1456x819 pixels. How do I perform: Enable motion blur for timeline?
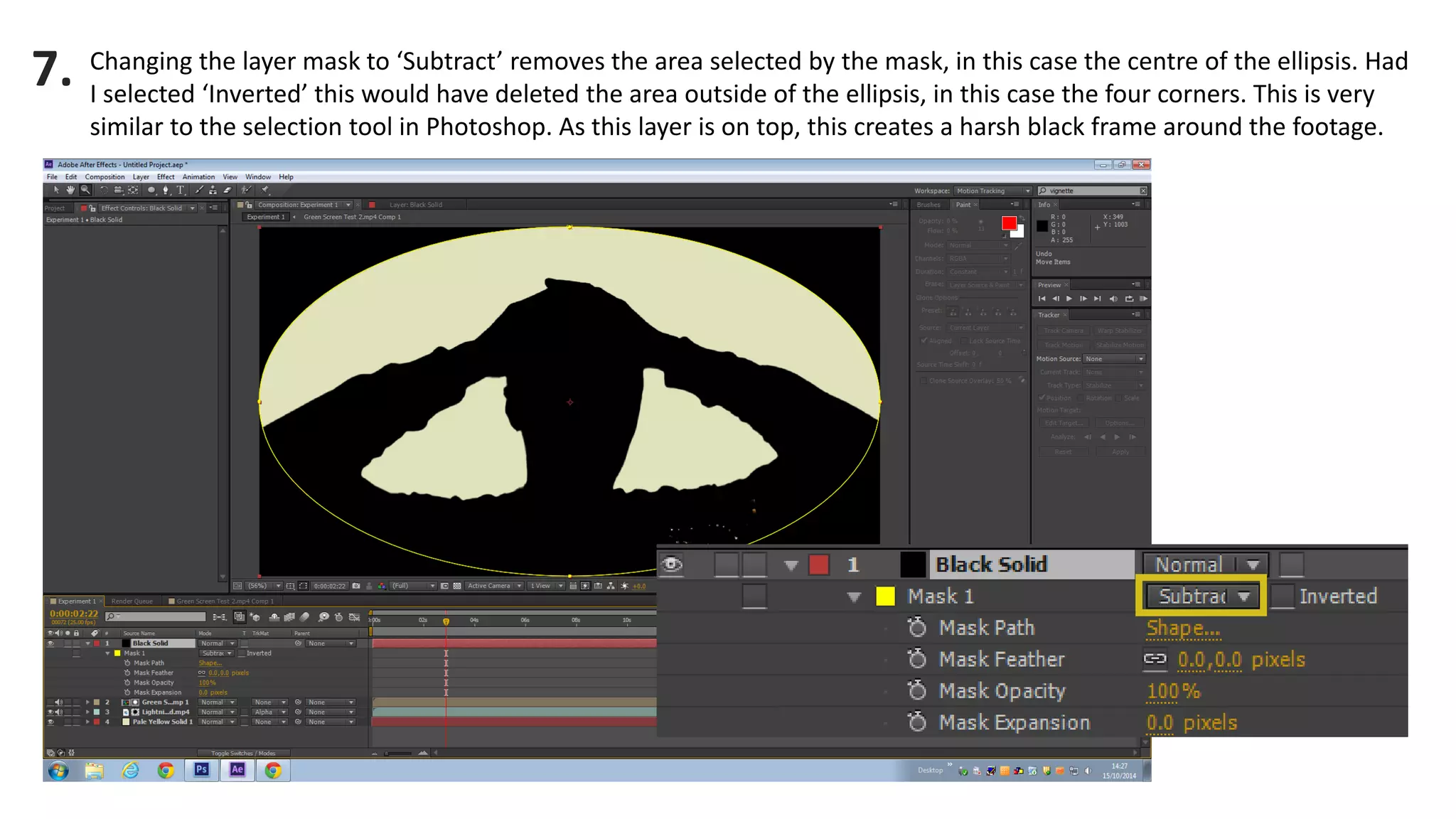pos(304,617)
